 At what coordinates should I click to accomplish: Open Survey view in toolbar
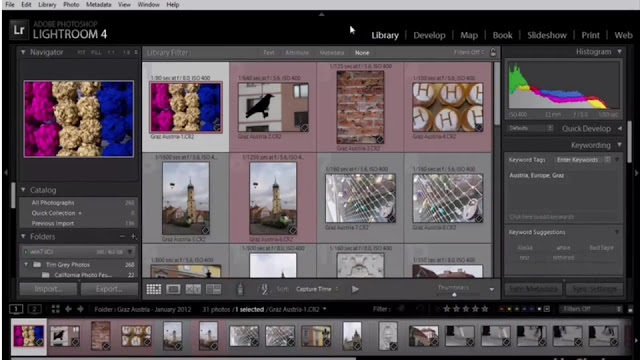pos(213,289)
